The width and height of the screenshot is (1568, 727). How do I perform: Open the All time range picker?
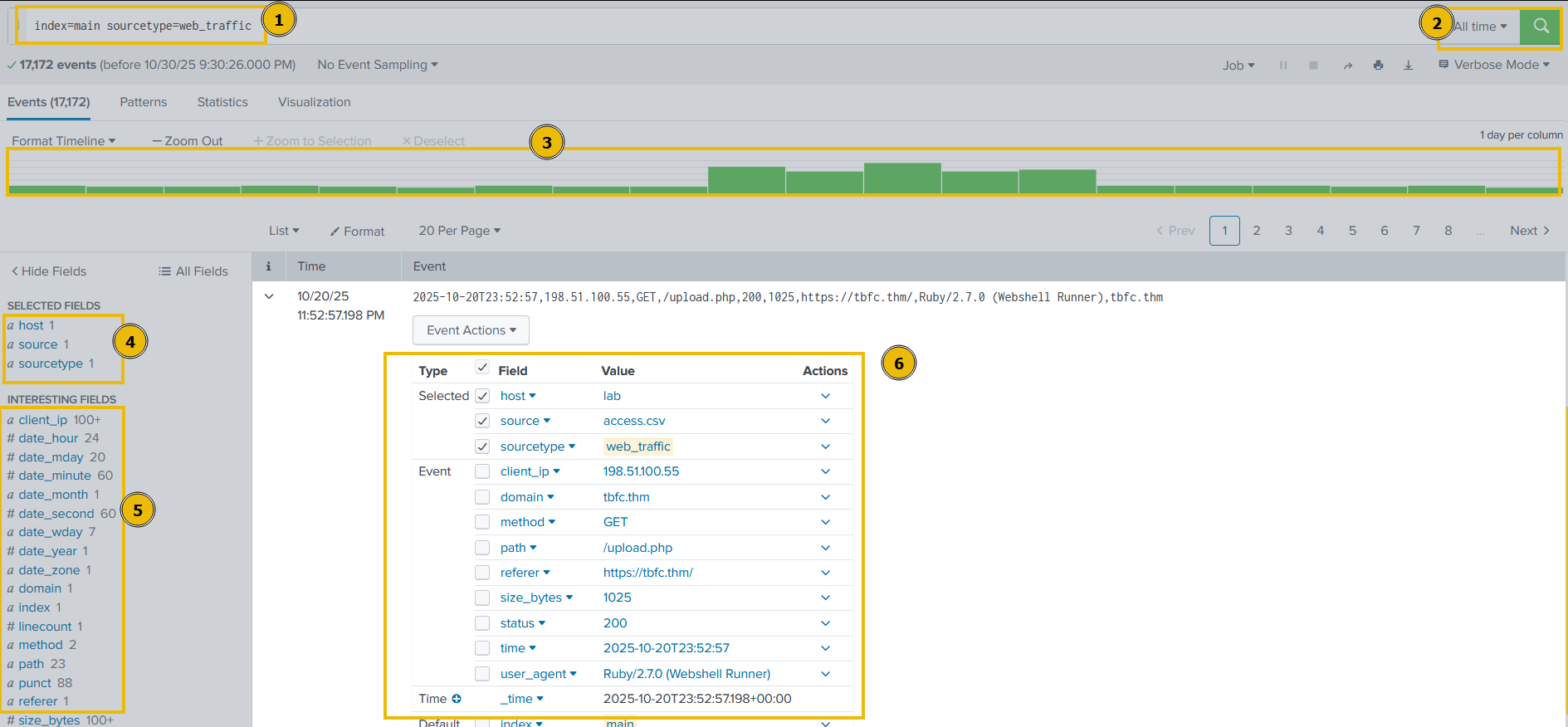1480,27
